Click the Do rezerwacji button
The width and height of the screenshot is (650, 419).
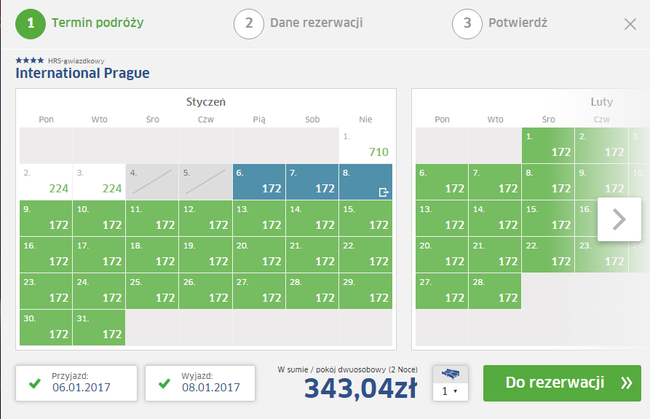point(562,383)
